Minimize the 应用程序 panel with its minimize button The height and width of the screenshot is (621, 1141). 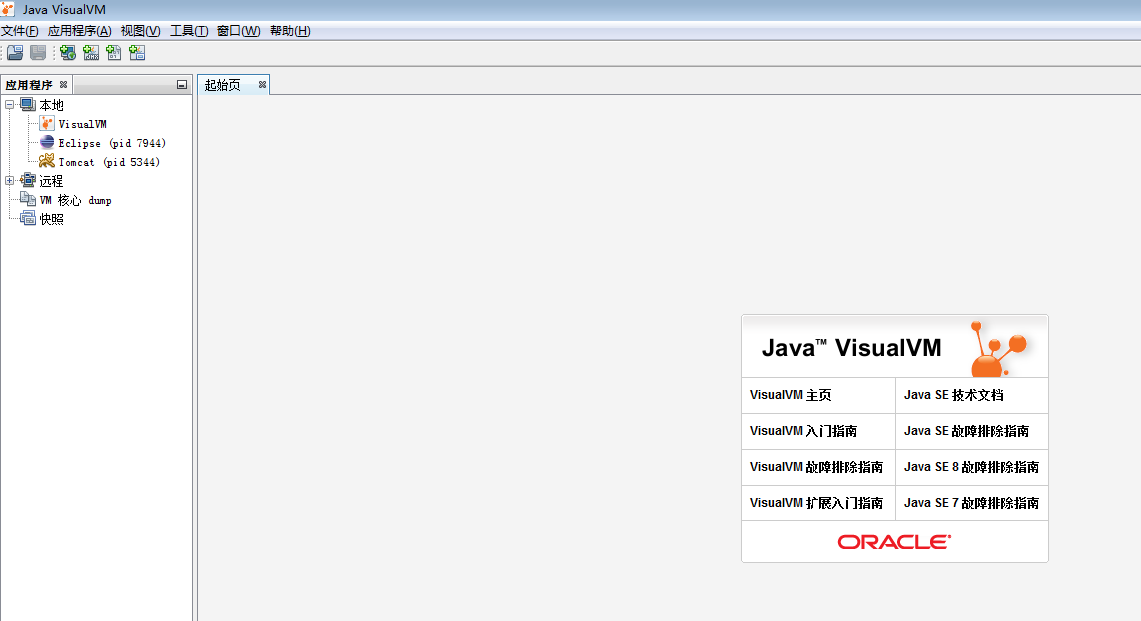pos(182,85)
